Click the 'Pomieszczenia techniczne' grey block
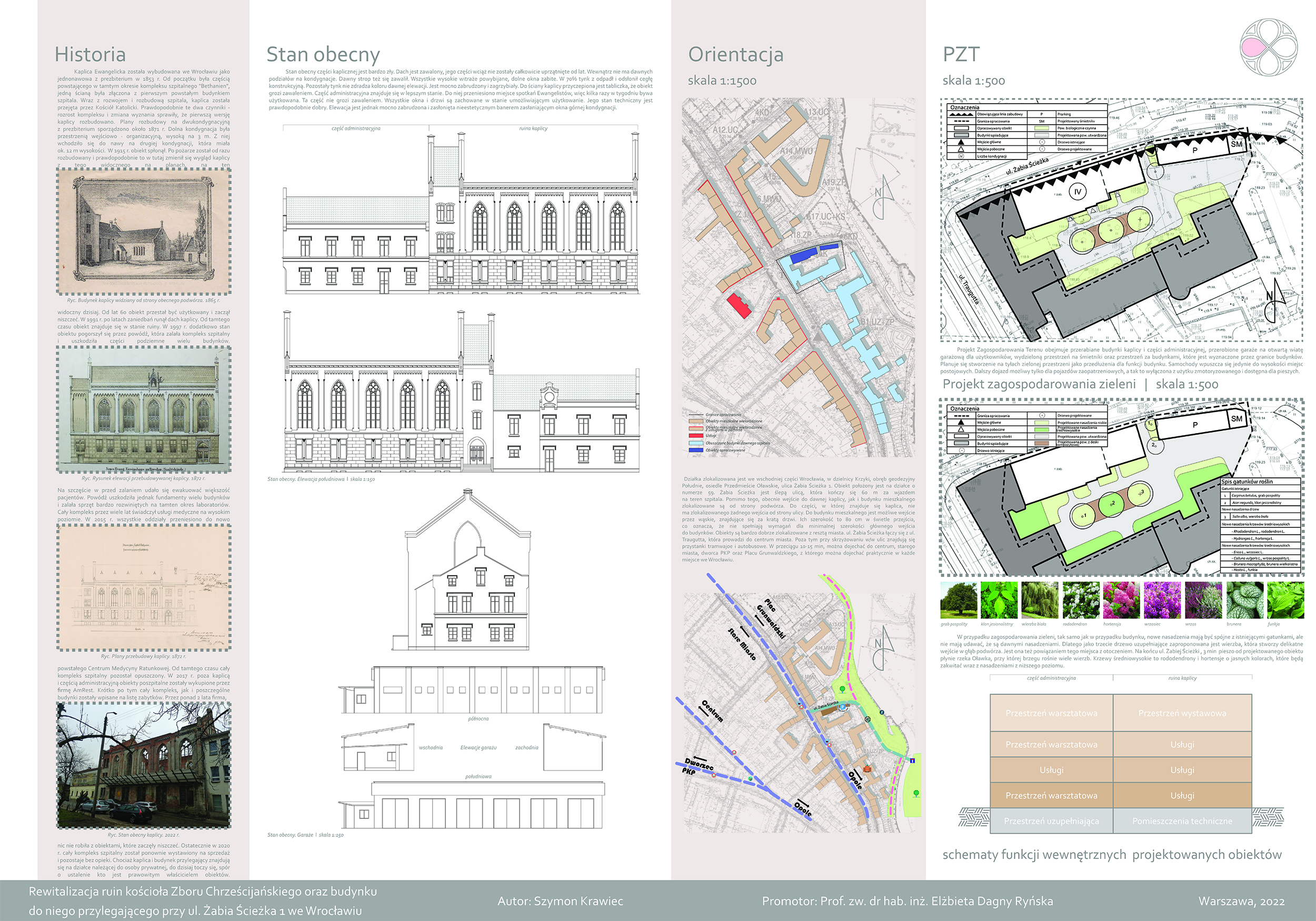 (x=1182, y=820)
